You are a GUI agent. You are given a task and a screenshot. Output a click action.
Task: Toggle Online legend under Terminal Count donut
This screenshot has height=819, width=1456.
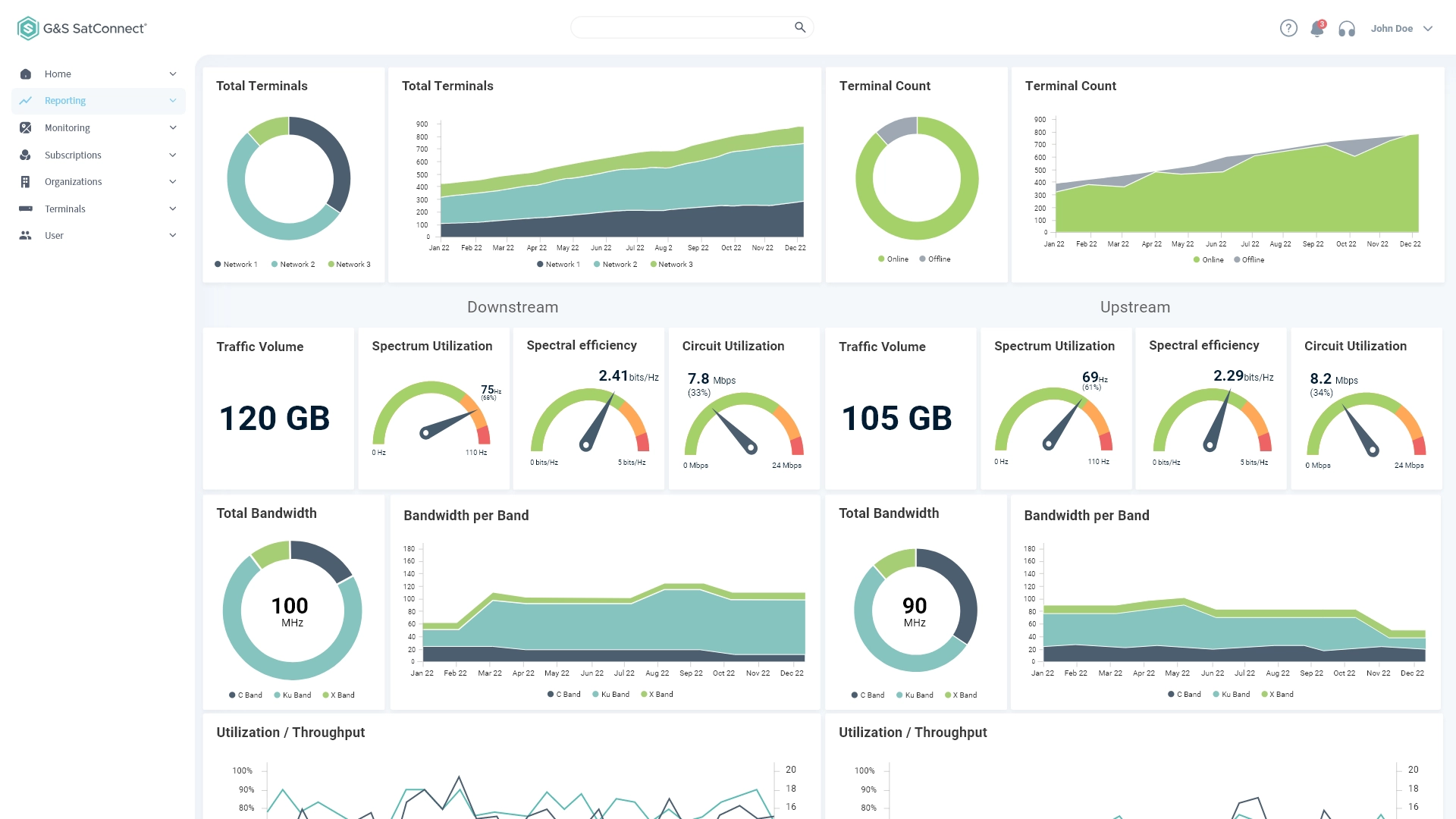pos(893,259)
